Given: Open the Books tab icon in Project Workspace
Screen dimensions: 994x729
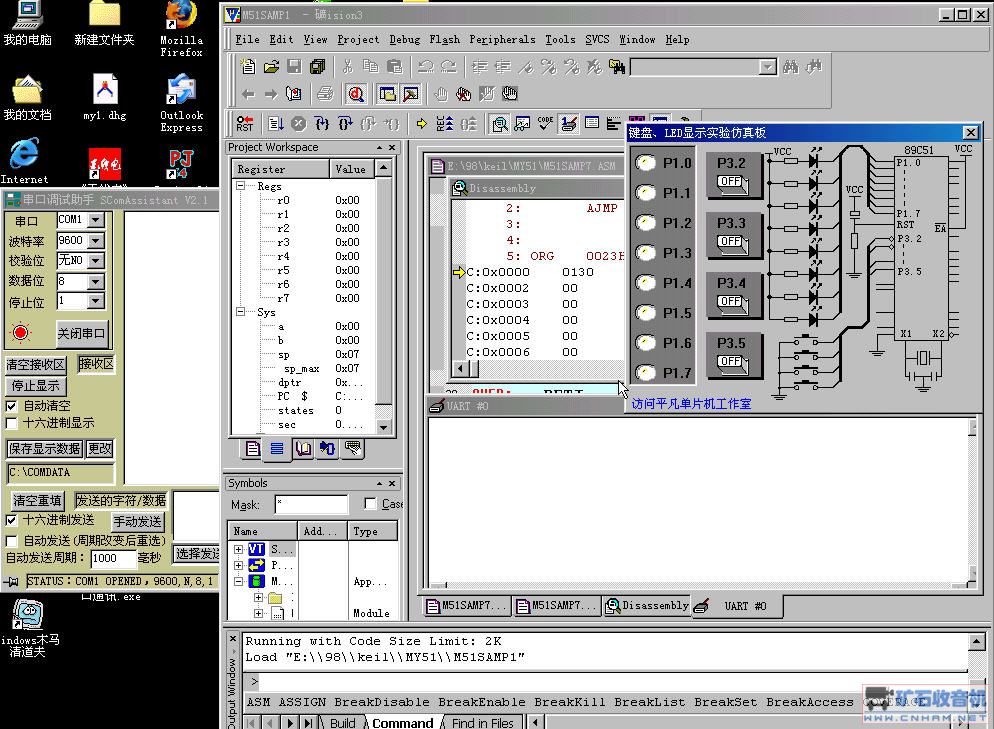Looking at the screenshot, I should pos(302,449).
